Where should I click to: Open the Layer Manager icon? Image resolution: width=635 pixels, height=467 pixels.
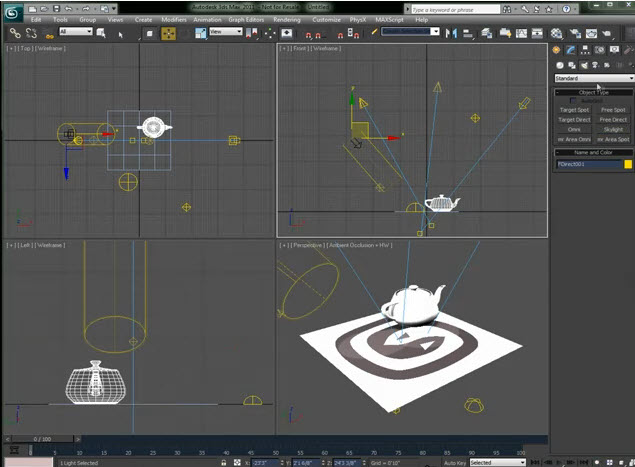pyautogui.click(x=487, y=33)
